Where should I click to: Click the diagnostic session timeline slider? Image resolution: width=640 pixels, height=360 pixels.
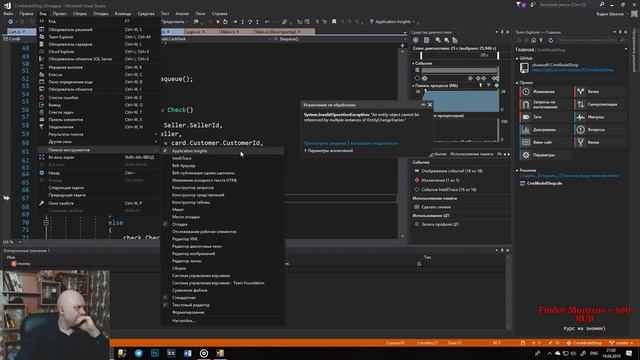pos(460,55)
